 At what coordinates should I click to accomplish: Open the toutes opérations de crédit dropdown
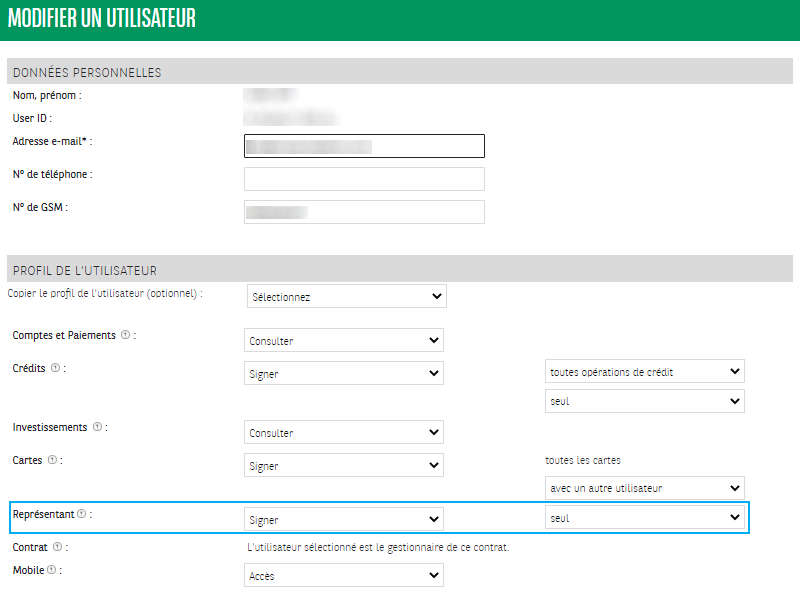pyautogui.click(x=644, y=372)
